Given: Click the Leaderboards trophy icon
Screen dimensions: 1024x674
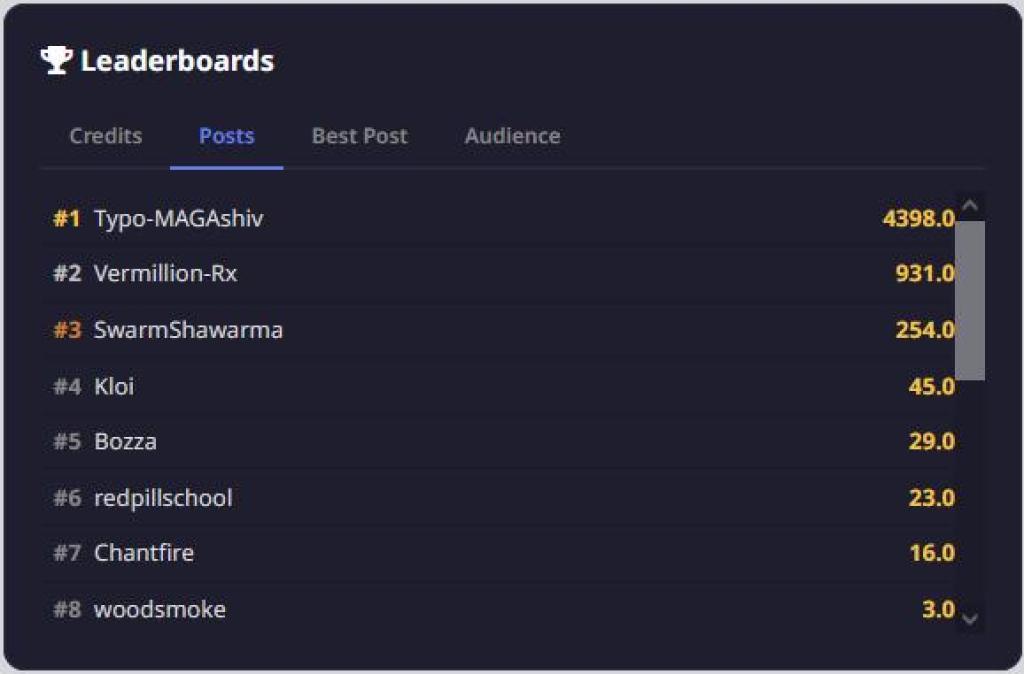Looking at the screenshot, I should pos(56,60).
